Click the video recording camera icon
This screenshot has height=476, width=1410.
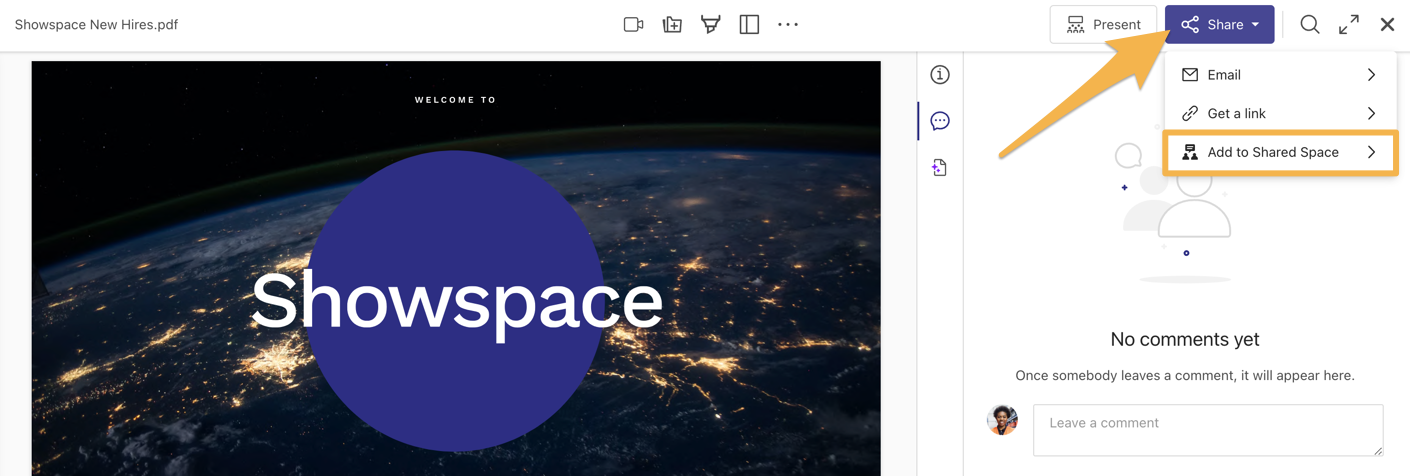(633, 24)
